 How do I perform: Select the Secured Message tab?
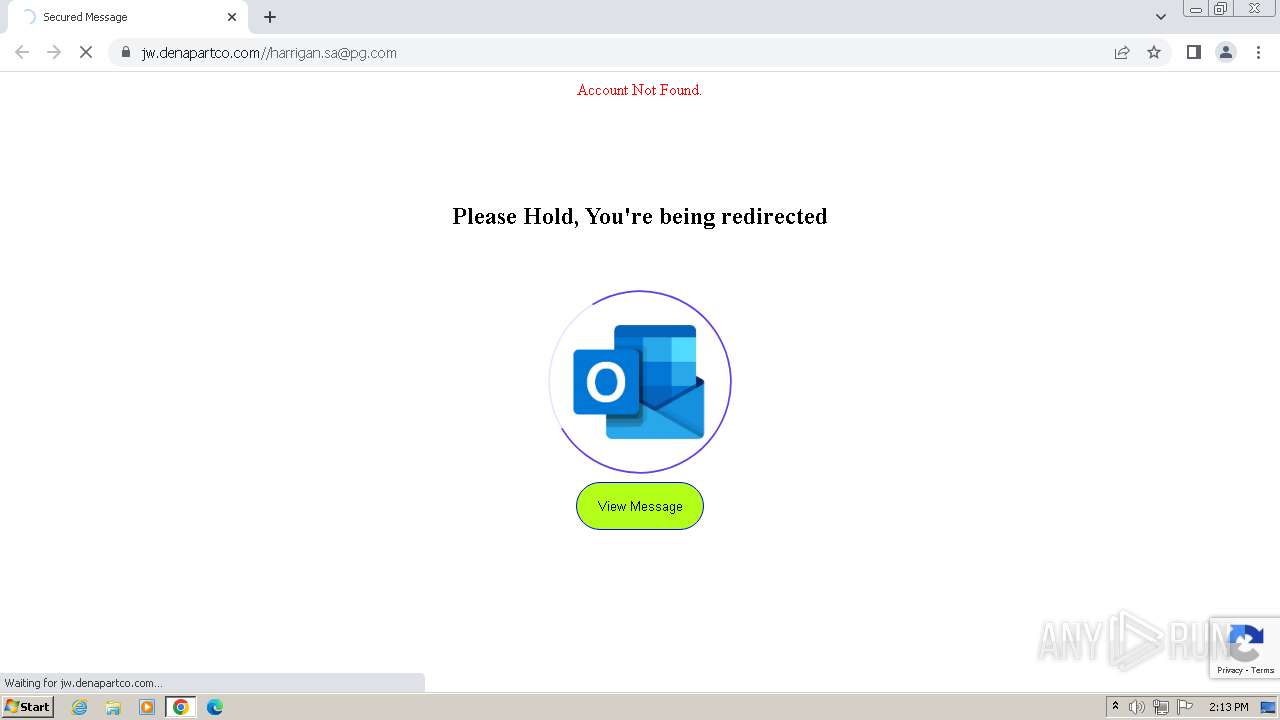pyautogui.click(x=128, y=17)
